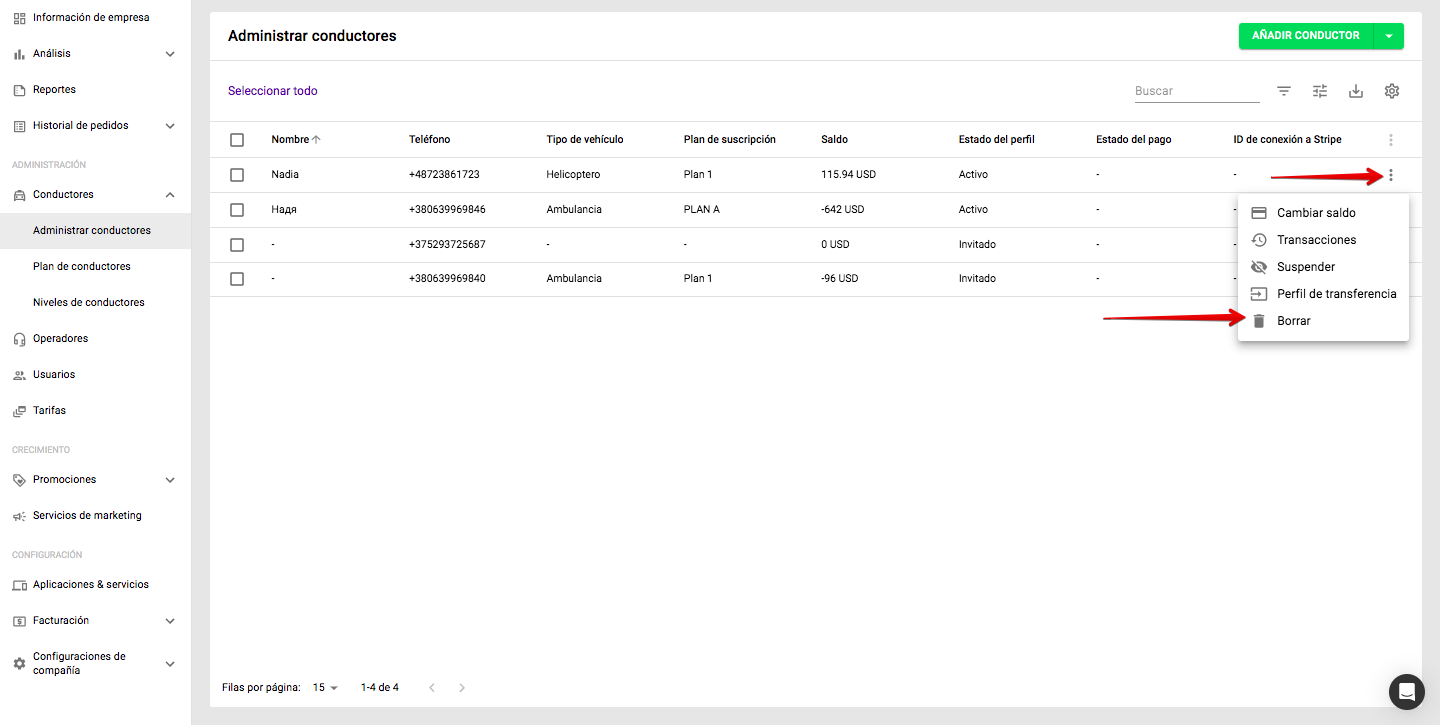Click the phone number +48723861723
This screenshot has height=725, width=1440.
(444, 175)
